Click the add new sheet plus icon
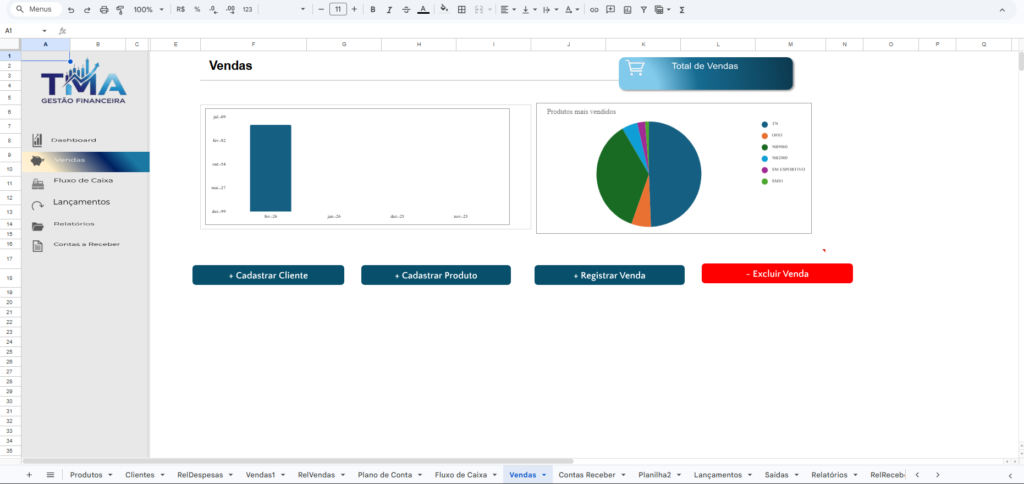 tap(29, 475)
